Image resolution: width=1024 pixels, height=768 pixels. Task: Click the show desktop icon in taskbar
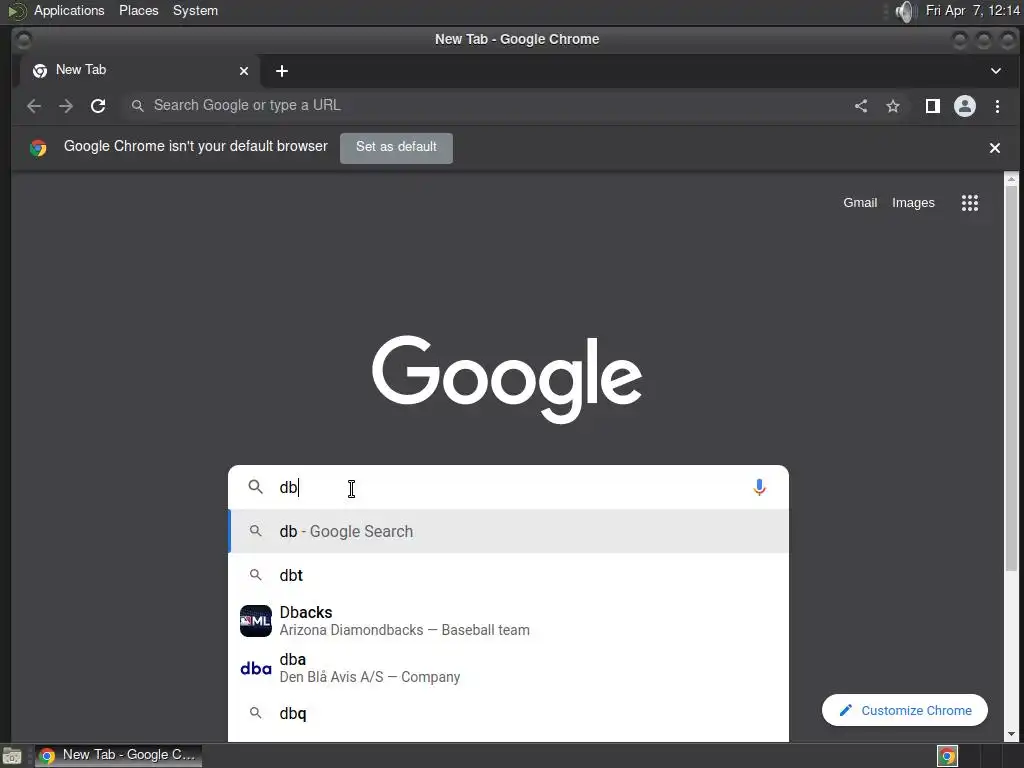tap(12, 756)
